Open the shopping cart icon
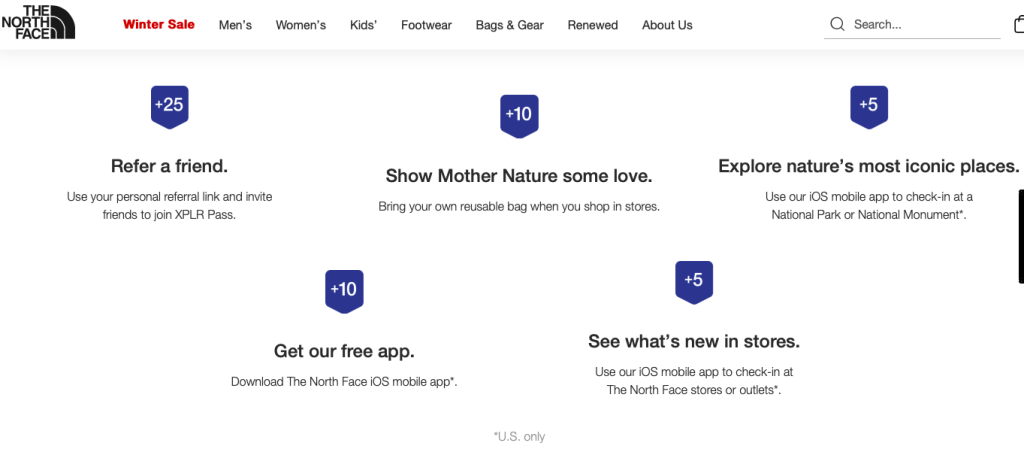This screenshot has height=452, width=1024. pyautogui.click(x=1019, y=24)
